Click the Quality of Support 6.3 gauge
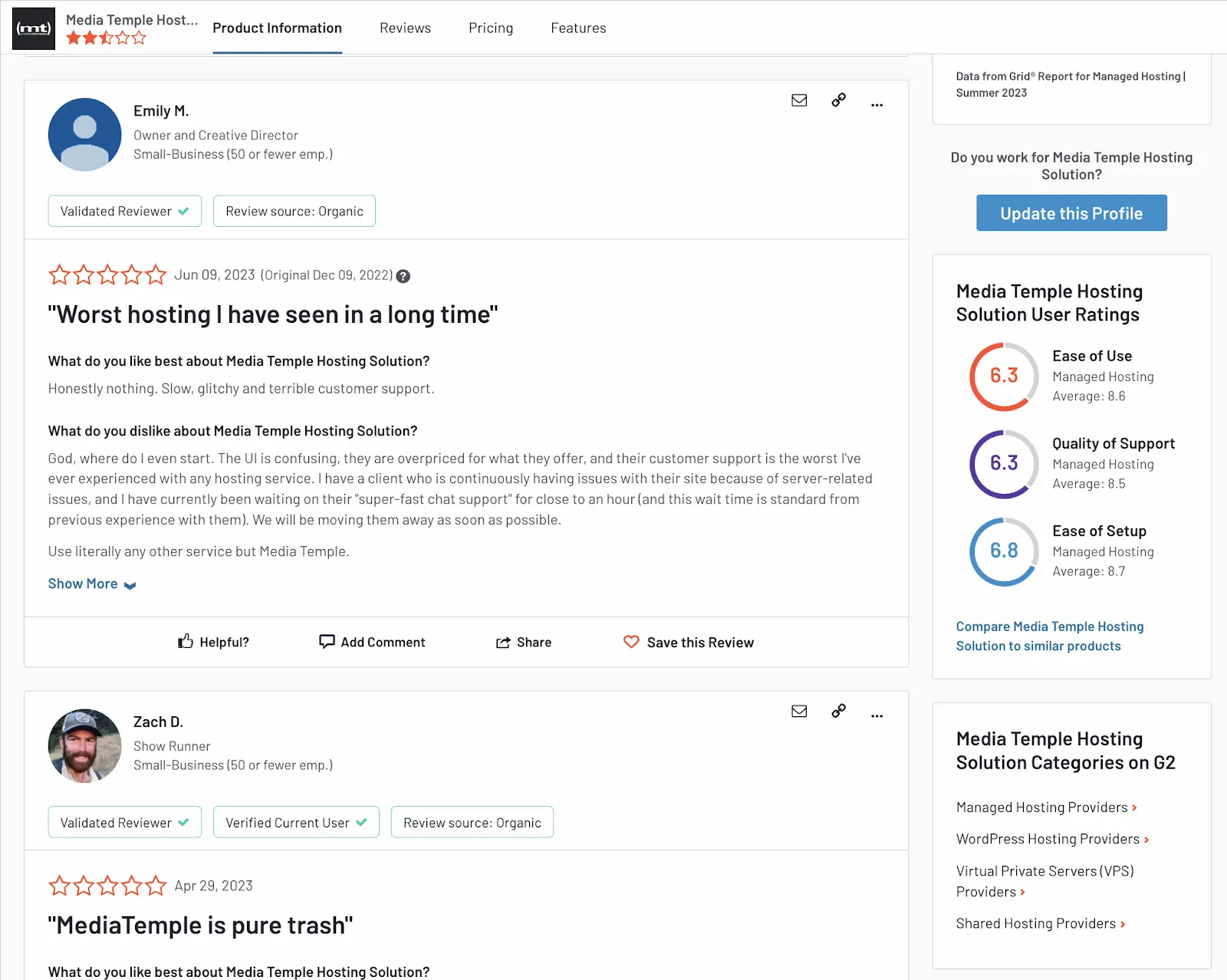The width and height of the screenshot is (1227, 980). [1004, 464]
